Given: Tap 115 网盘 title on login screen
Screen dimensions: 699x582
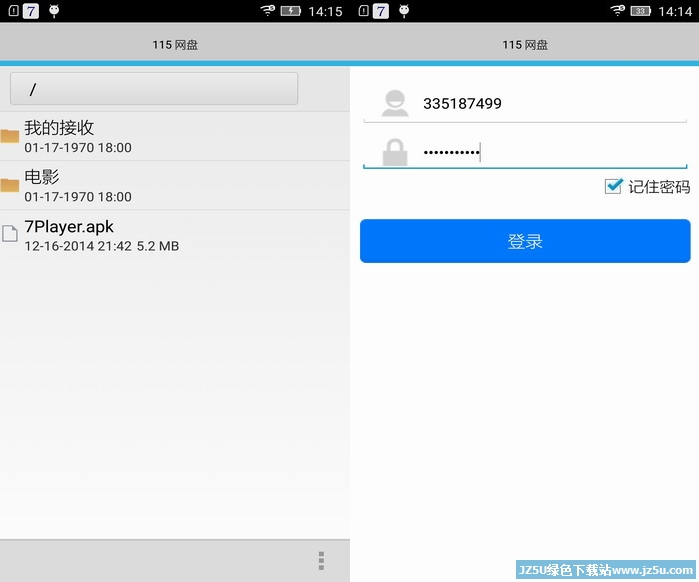Looking at the screenshot, I should coord(525,45).
